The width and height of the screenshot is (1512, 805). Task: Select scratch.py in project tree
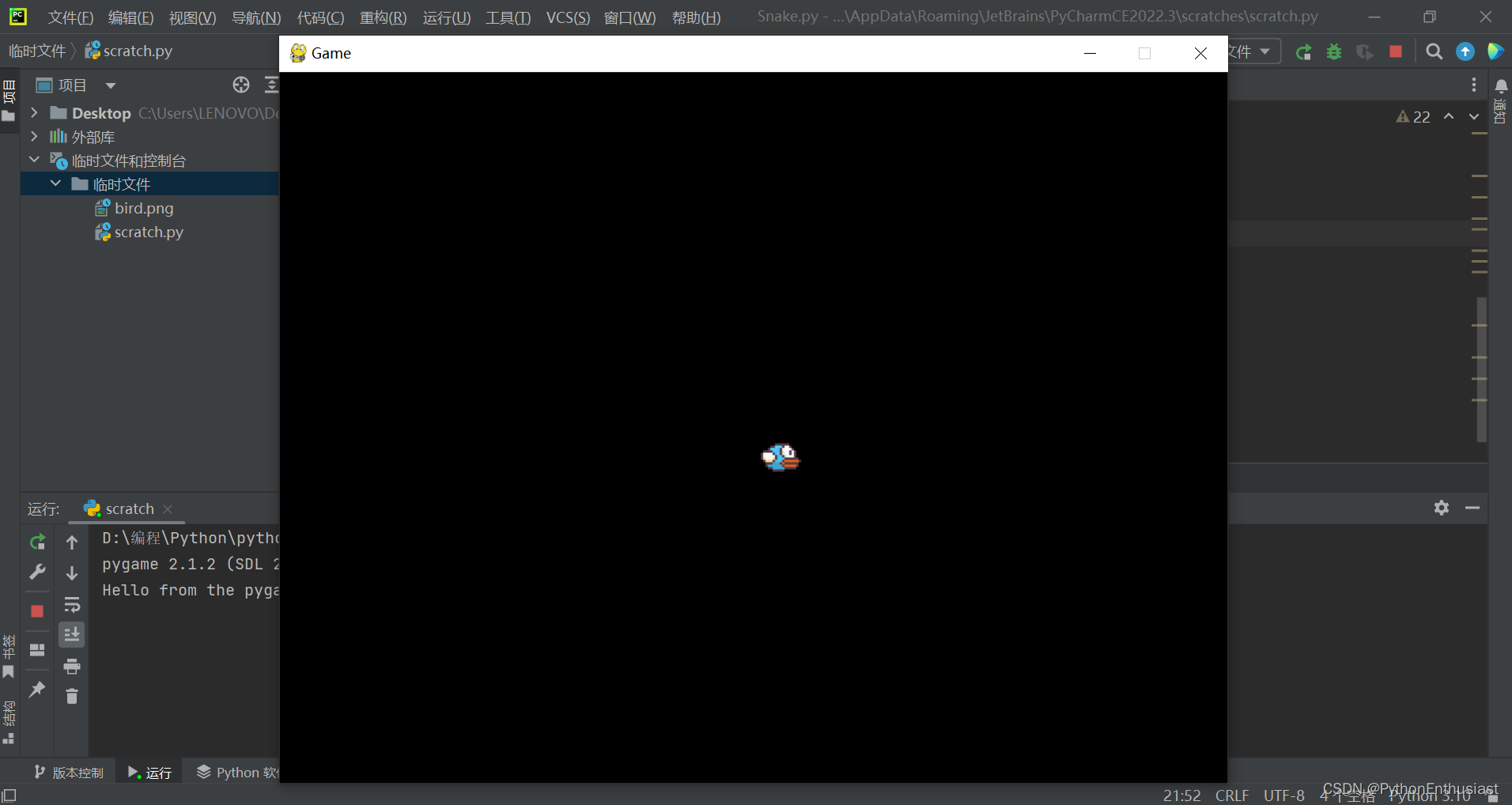[149, 232]
